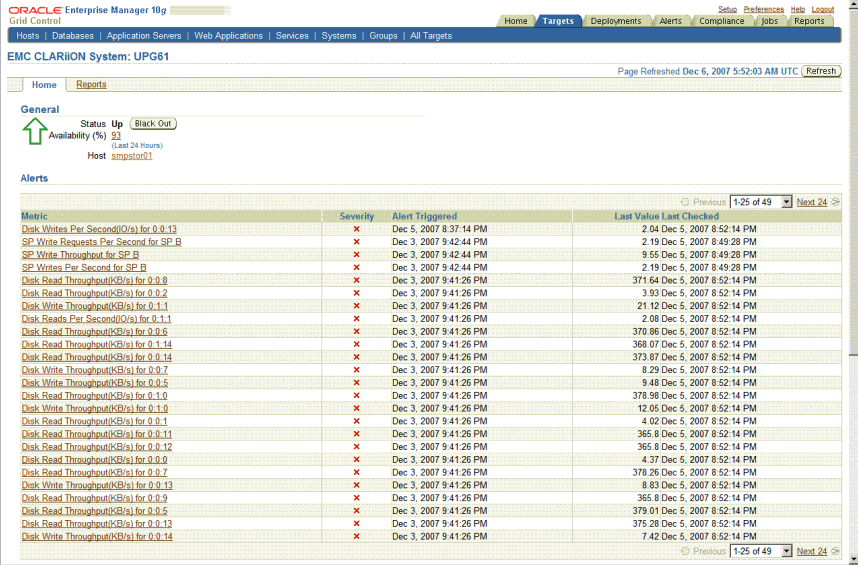Open Disk Write Throughput(KB/s) for 0:0:14
858x565 pixels.
(x=97, y=536)
